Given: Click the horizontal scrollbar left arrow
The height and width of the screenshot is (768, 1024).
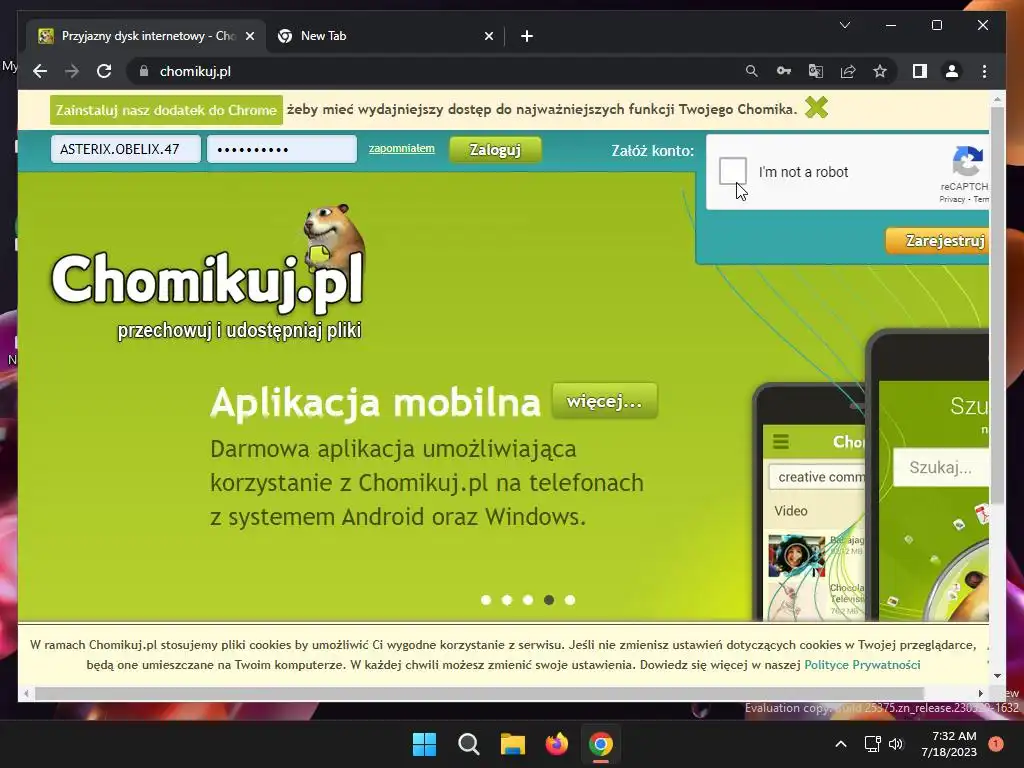Looking at the screenshot, I should [26, 694].
